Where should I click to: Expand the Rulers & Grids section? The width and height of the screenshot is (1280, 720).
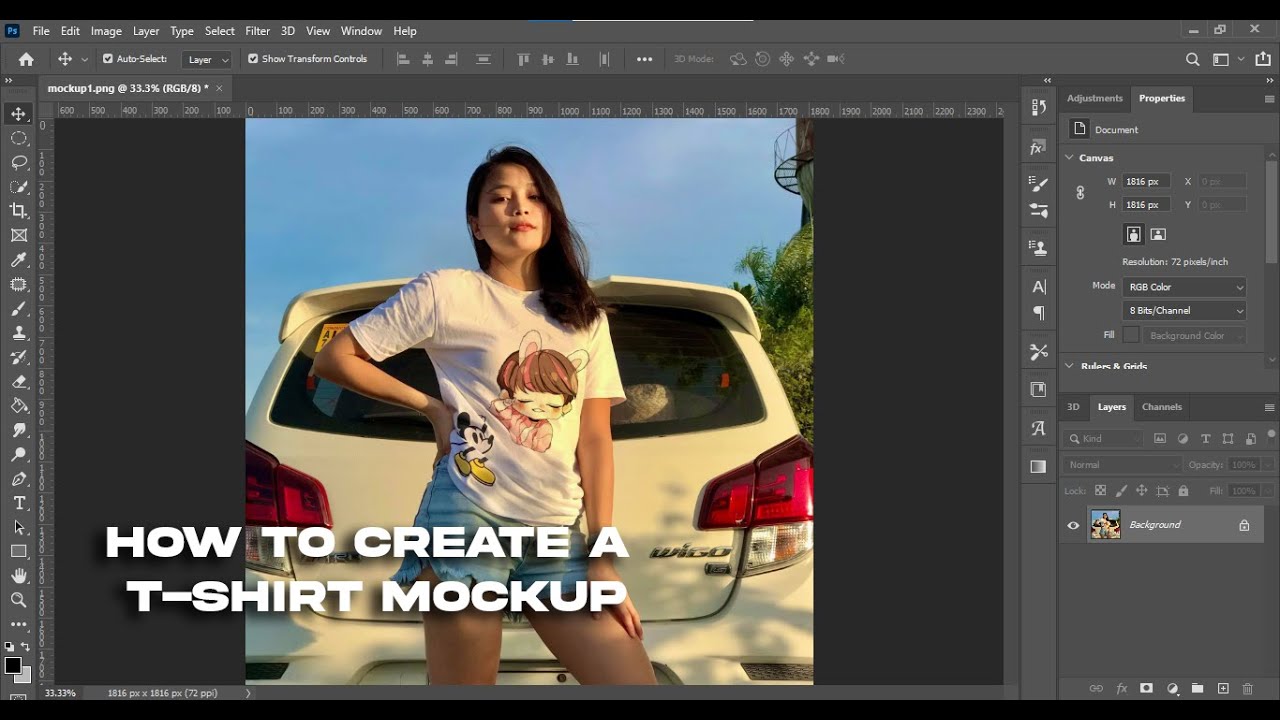point(1069,366)
